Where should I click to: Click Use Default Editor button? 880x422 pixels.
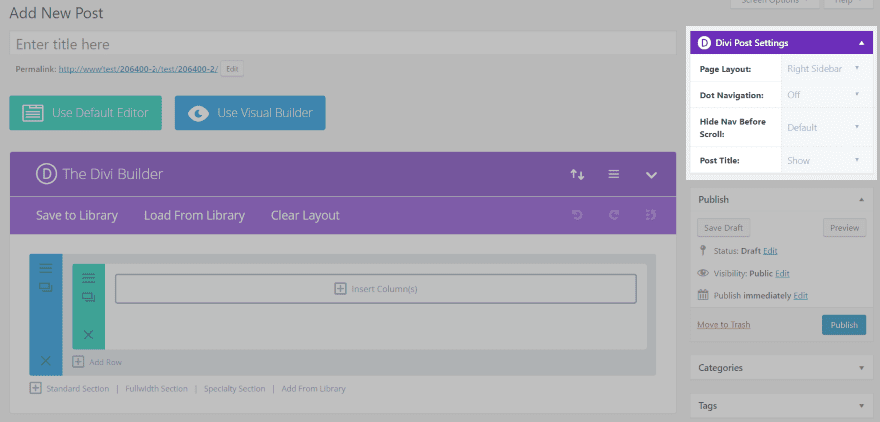click(x=85, y=113)
